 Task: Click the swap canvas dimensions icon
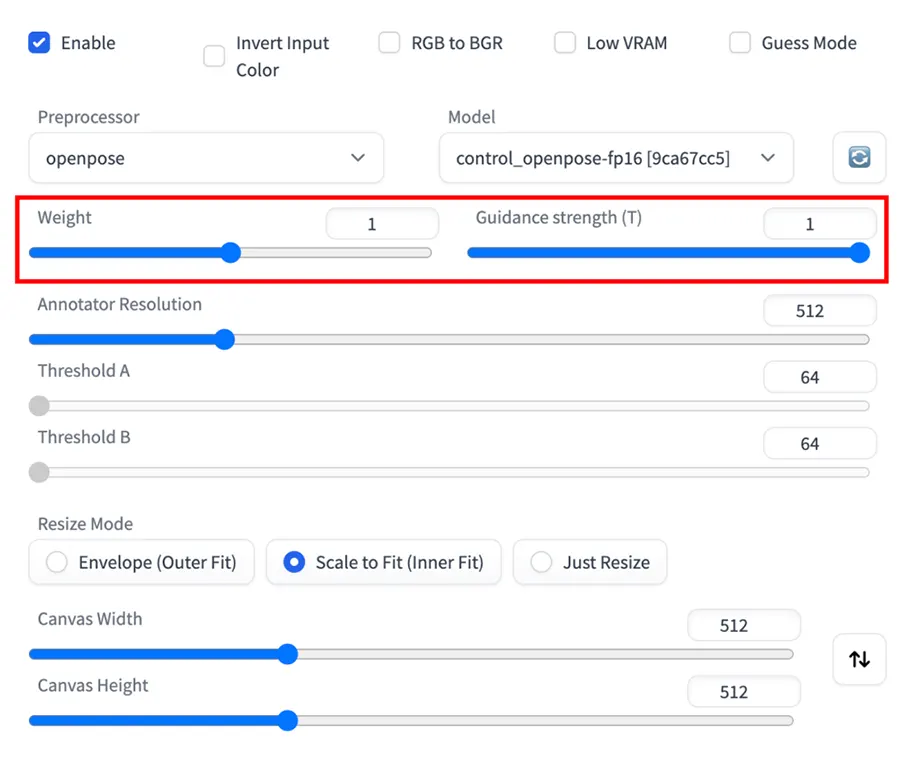pyautogui.click(x=858, y=659)
